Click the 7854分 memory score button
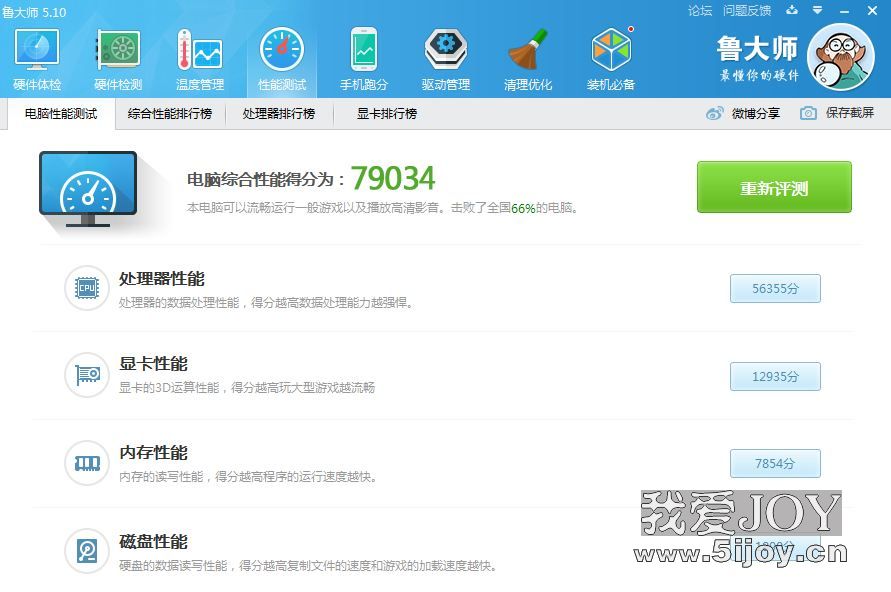891x592 pixels. [x=775, y=464]
